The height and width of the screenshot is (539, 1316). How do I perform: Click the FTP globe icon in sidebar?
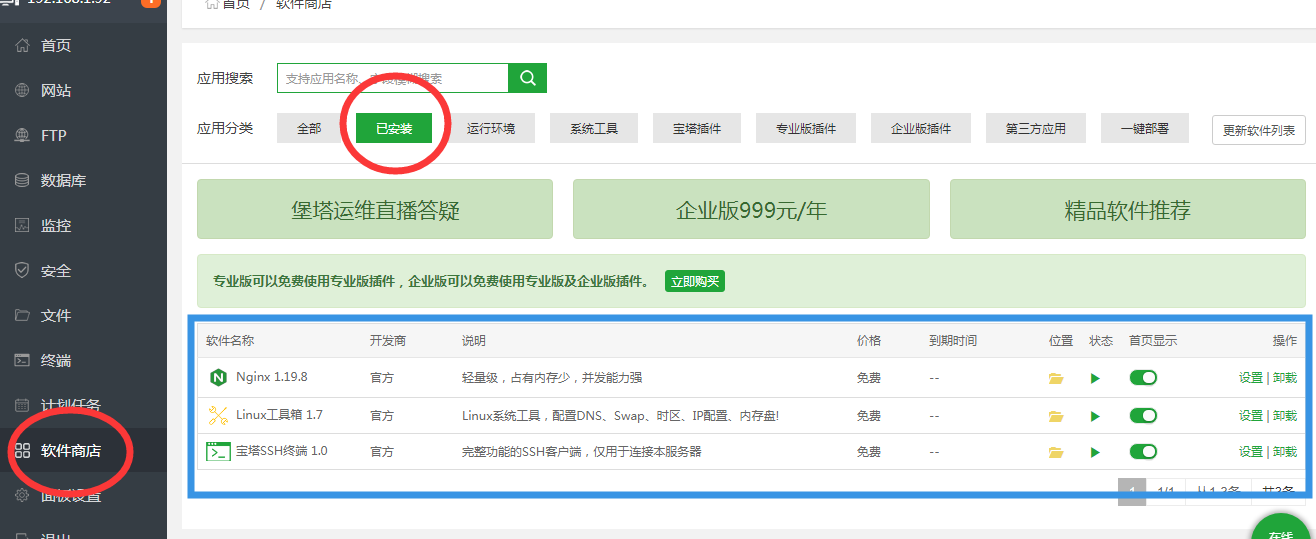coord(22,135)
